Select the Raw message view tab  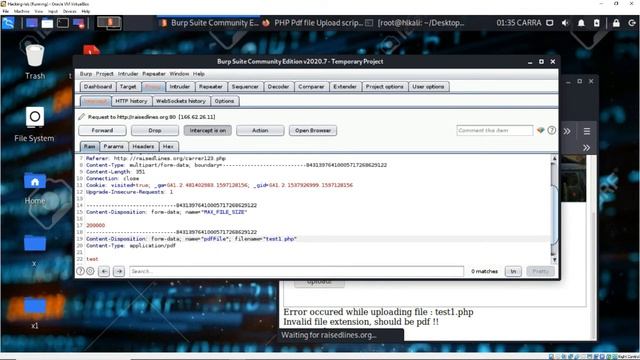[89, 146]
